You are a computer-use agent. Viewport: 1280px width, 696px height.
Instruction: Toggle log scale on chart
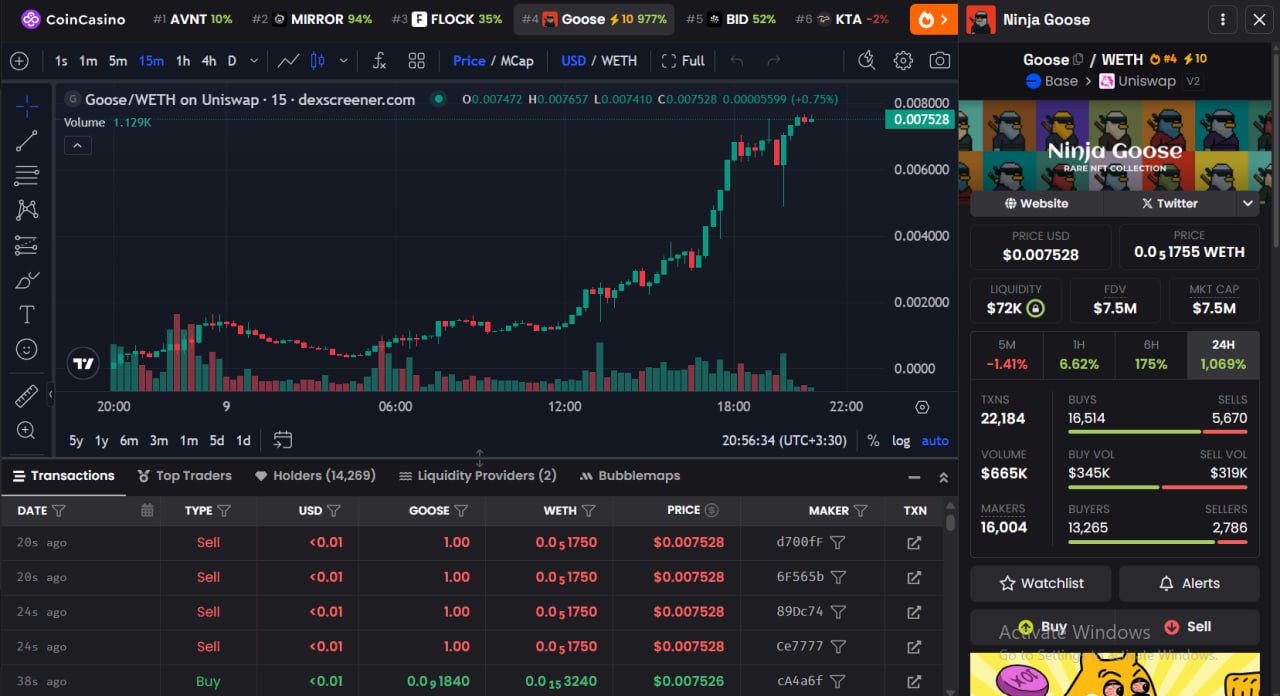[901, 441]
